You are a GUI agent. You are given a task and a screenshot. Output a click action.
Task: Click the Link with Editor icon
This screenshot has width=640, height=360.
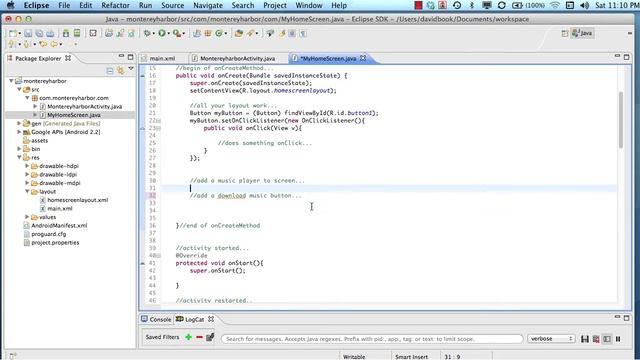pos(120,71)
